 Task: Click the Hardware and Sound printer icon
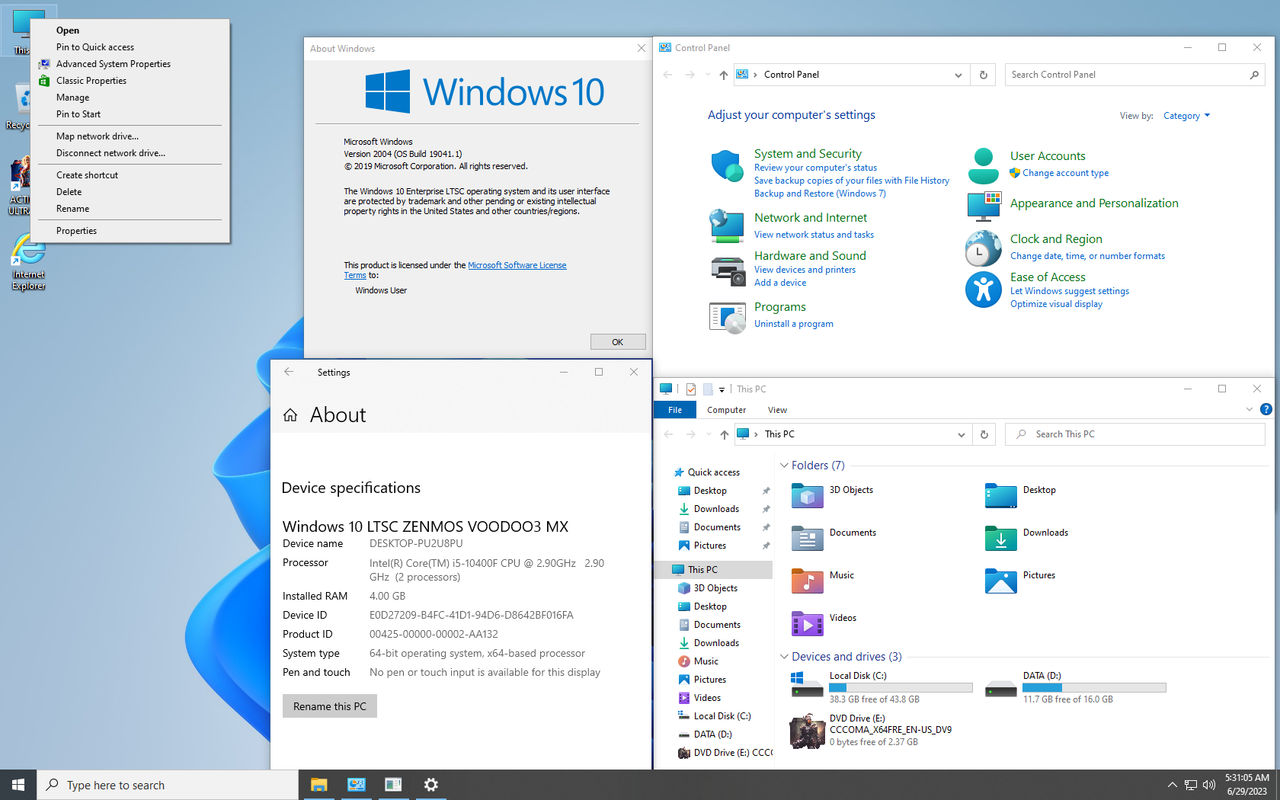coord(727,269)
